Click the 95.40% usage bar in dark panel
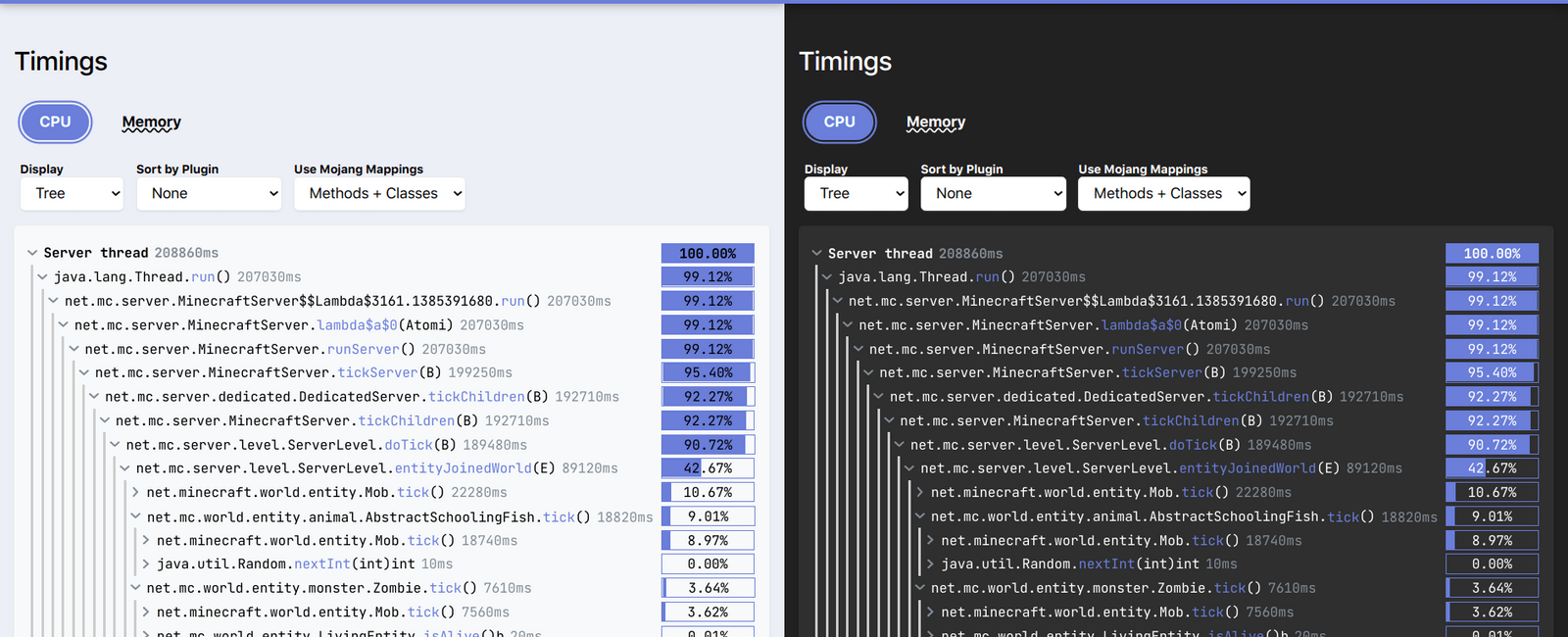The width and height of the screenshot is (1568, 637). pos(1492,372)
